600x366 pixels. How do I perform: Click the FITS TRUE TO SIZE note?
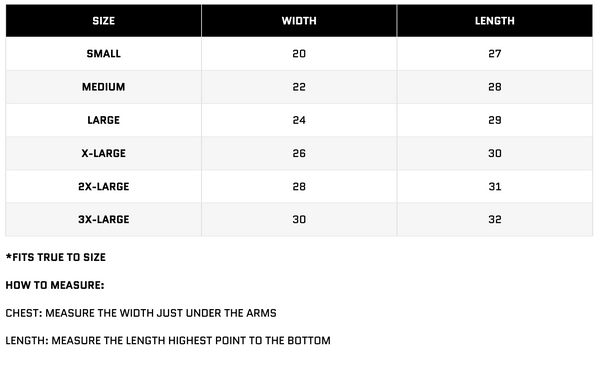click(56, 257)
